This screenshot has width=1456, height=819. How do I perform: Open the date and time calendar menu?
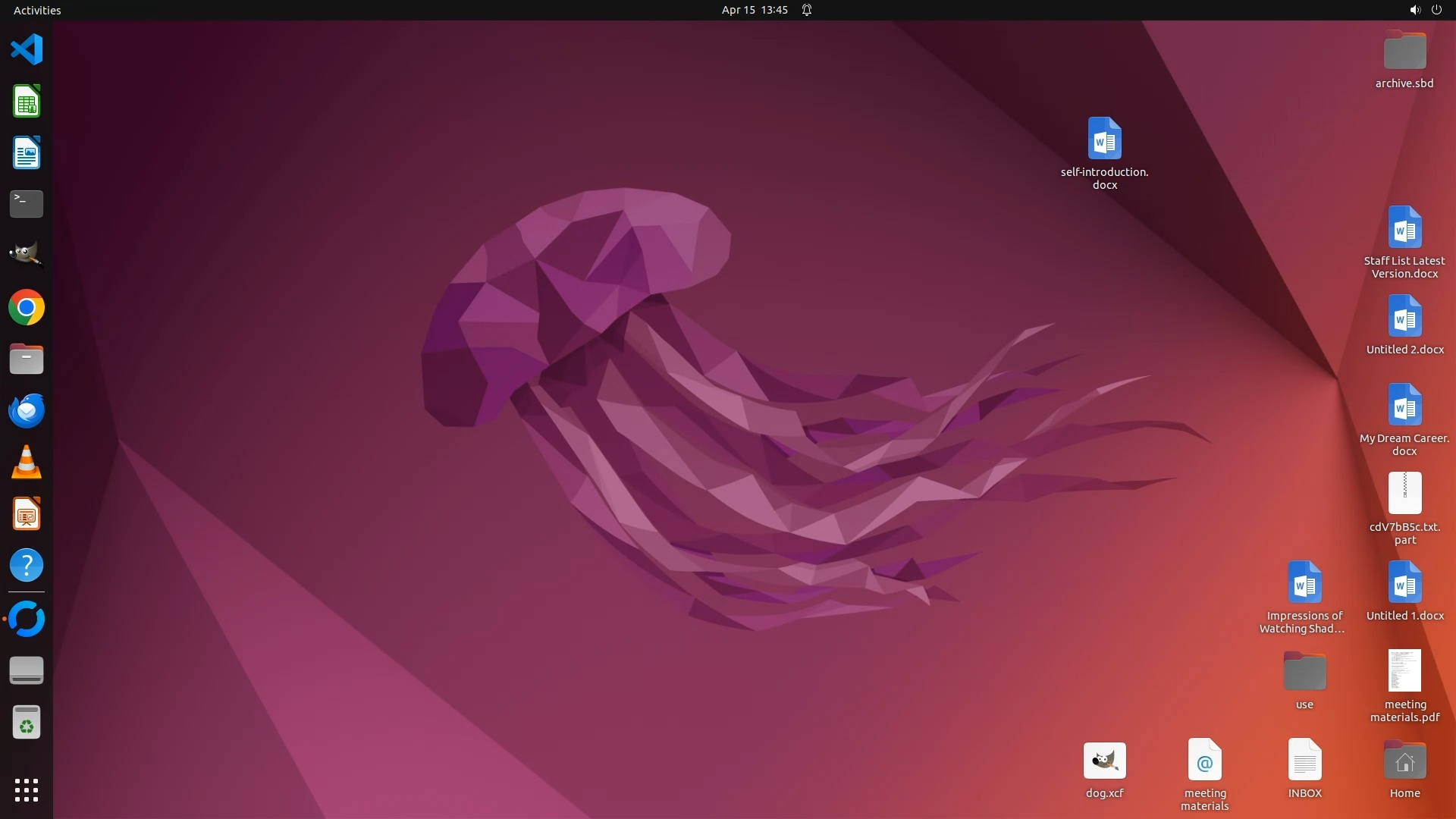coord(755,10)
